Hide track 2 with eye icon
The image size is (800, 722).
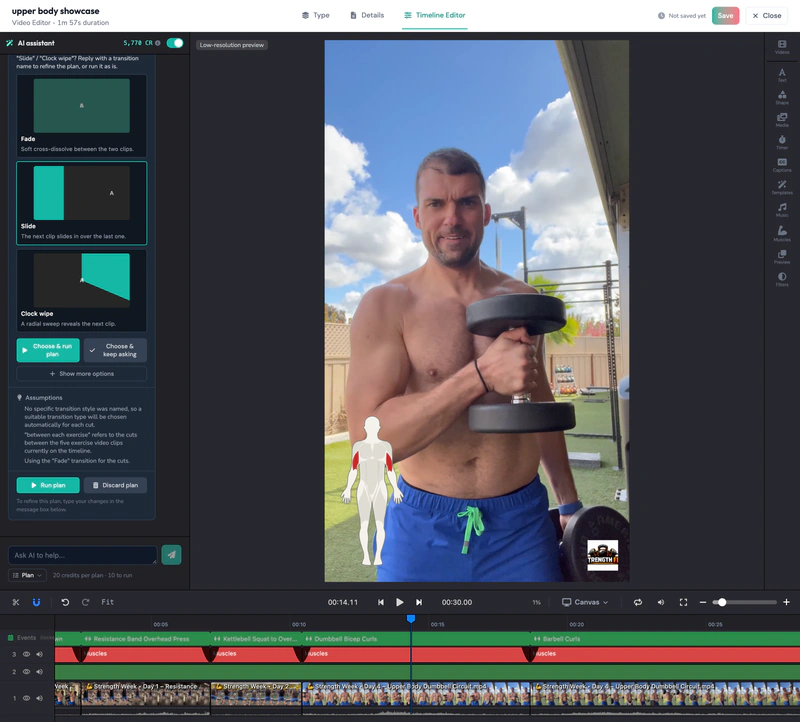coord(26,671)
